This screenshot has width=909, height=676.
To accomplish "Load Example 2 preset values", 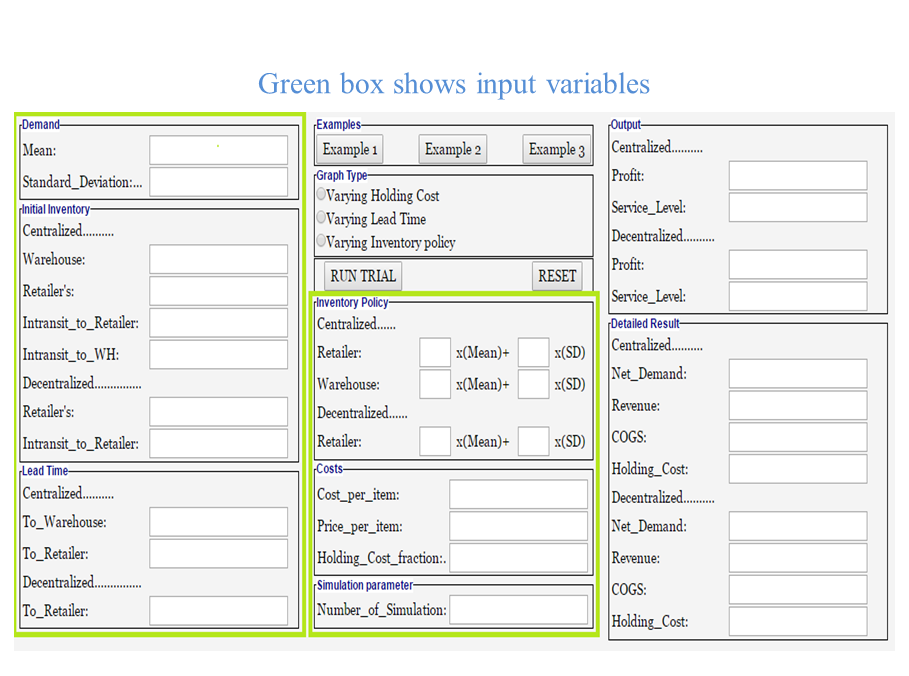I will coord(453,150).
